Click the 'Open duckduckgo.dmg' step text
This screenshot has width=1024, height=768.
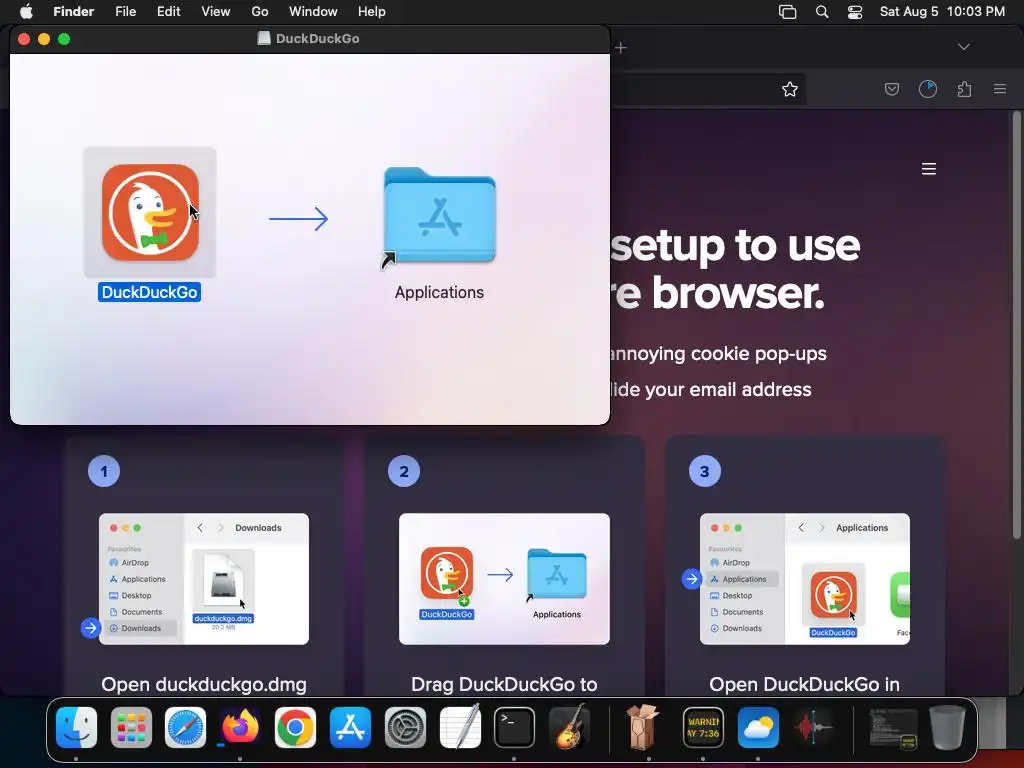204,684
